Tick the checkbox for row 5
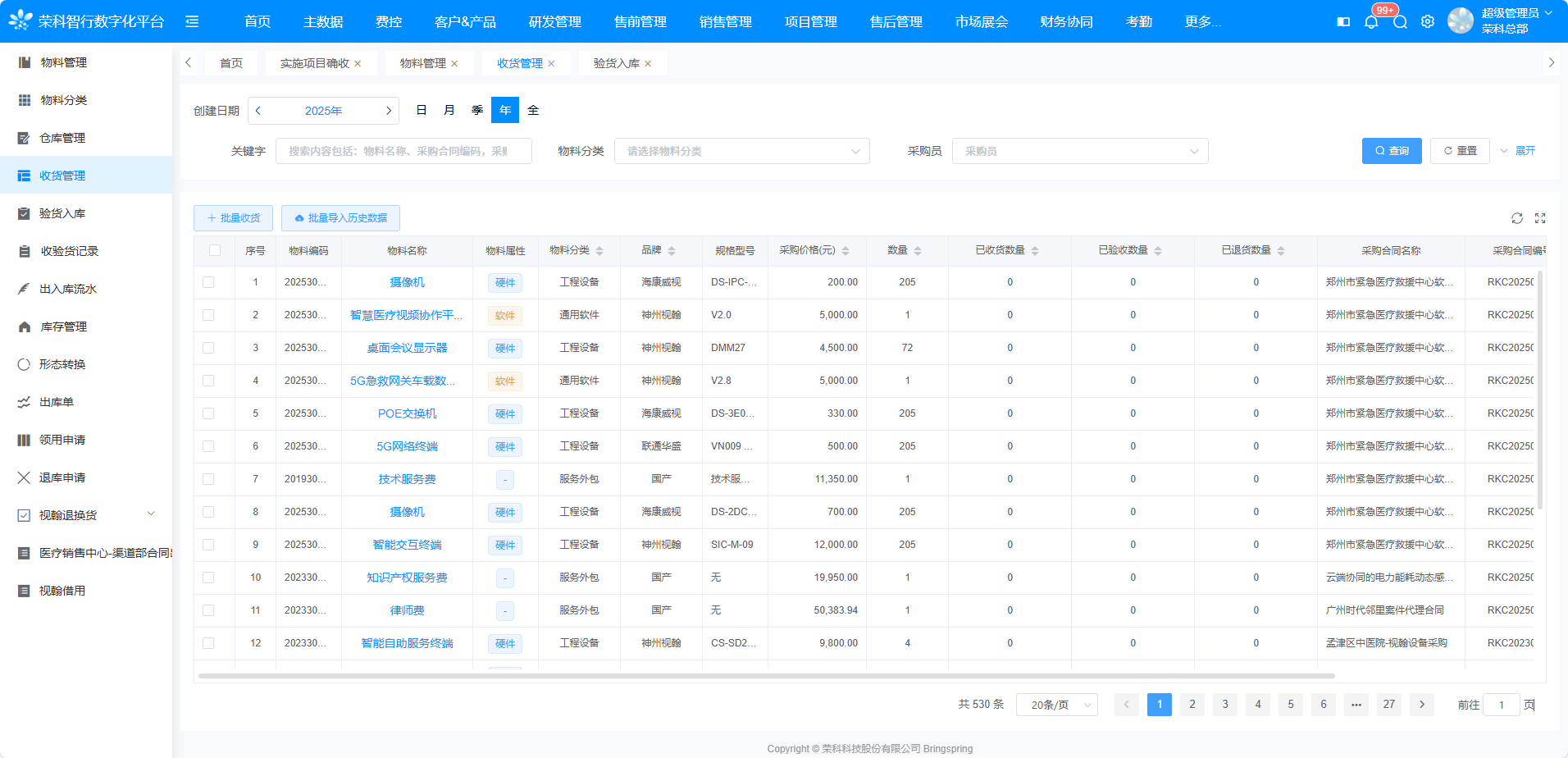Screen dimensions: 1568x758 (x=208, y=413)
